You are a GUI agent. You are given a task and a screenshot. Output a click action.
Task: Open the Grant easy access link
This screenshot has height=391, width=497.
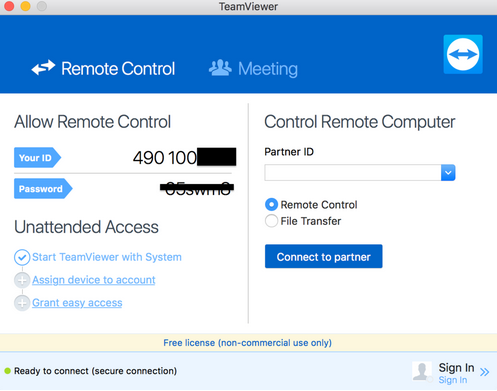77,303
